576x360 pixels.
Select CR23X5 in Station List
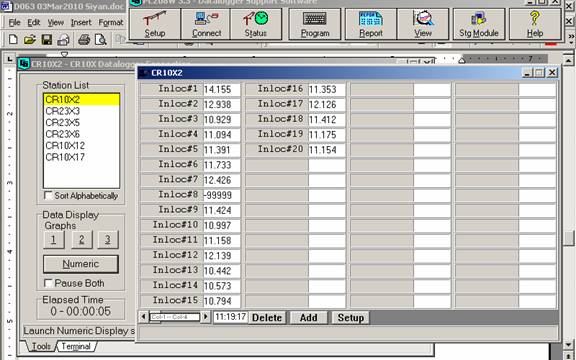point(81,122)
